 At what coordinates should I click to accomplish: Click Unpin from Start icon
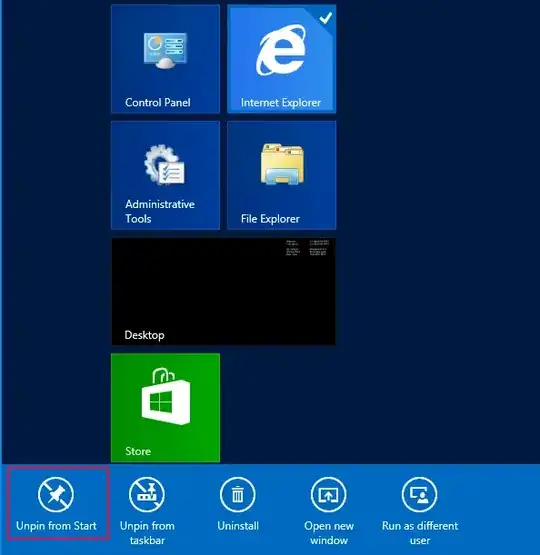pos(56,494)
